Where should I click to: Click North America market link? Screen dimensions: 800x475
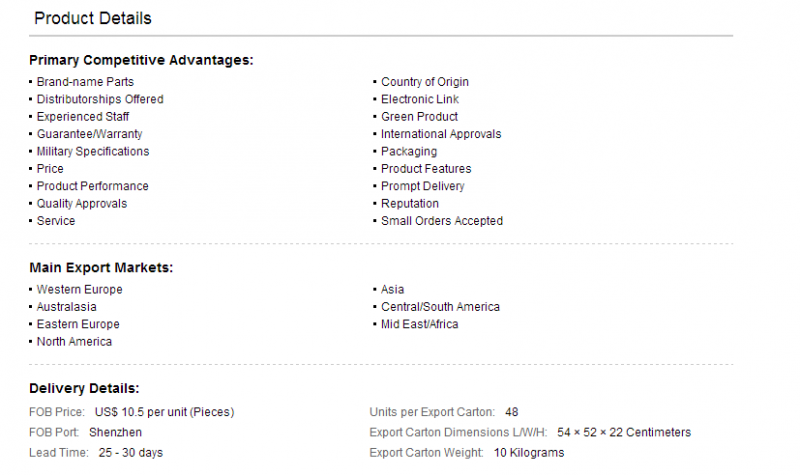tap(74, 341)
